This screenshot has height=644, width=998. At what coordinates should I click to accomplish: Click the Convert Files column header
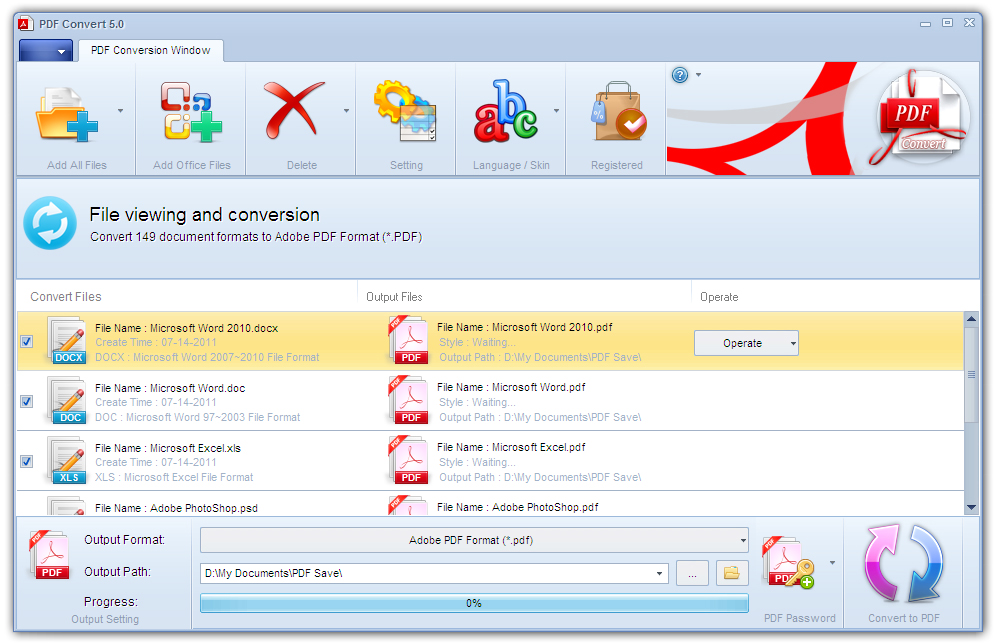tap(66, 297)
